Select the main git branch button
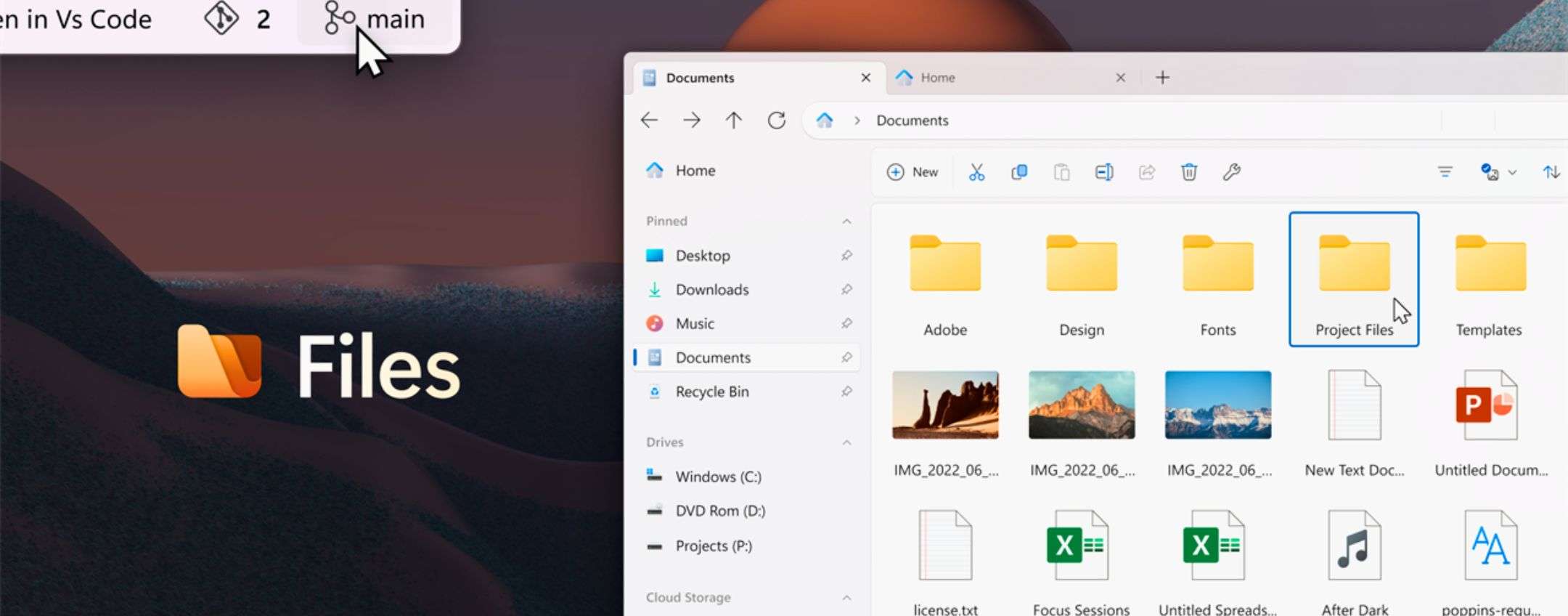 [376, 20]
